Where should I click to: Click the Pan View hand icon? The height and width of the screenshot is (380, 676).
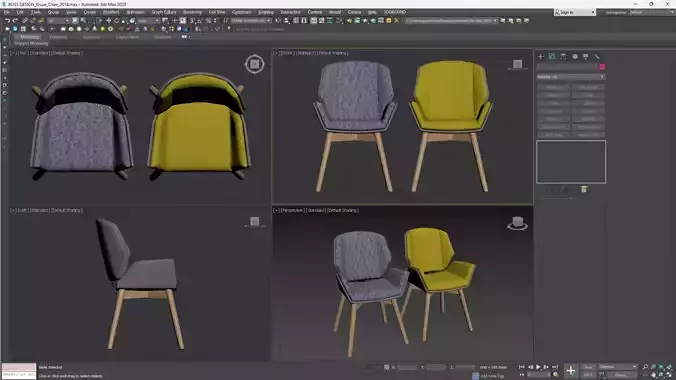point(654,375)
